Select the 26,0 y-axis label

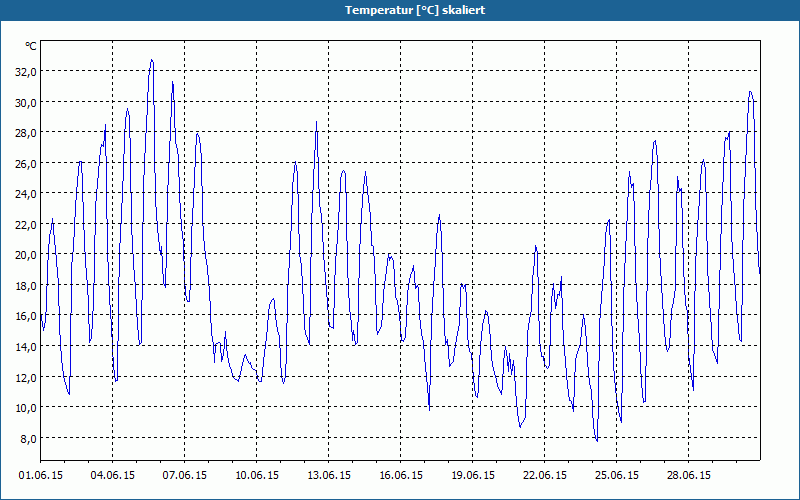pos(26,163)
